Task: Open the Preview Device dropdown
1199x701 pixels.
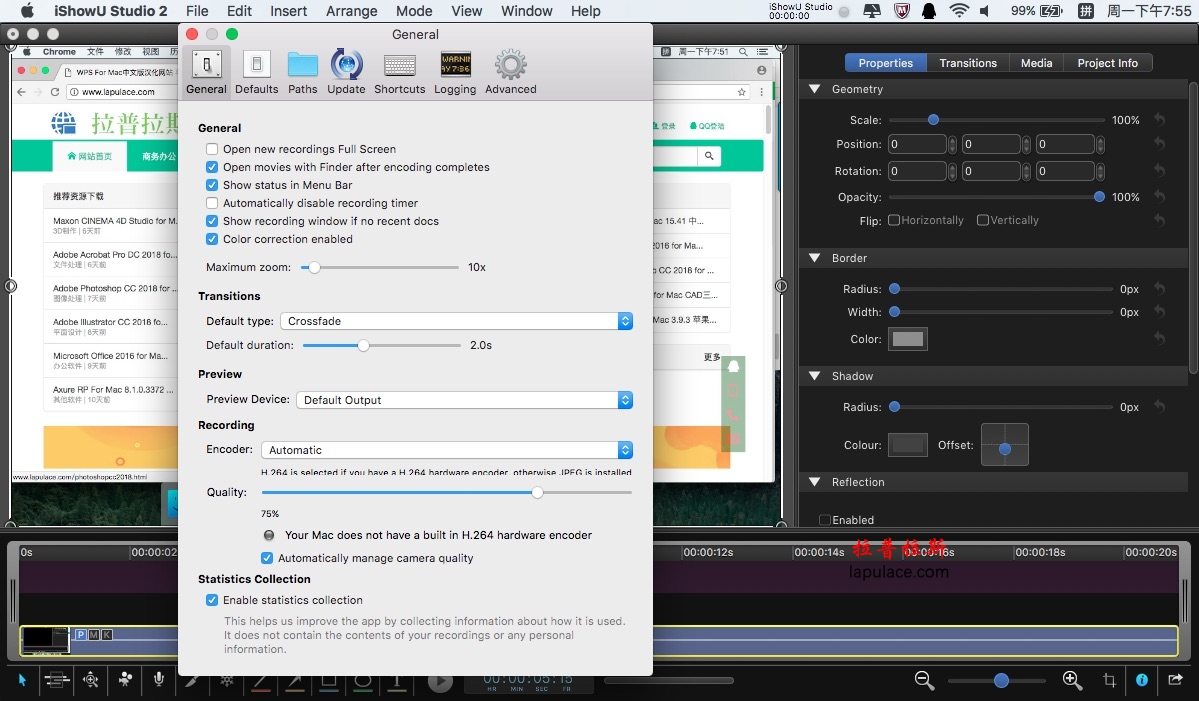Action: click(x=464, y=400)
